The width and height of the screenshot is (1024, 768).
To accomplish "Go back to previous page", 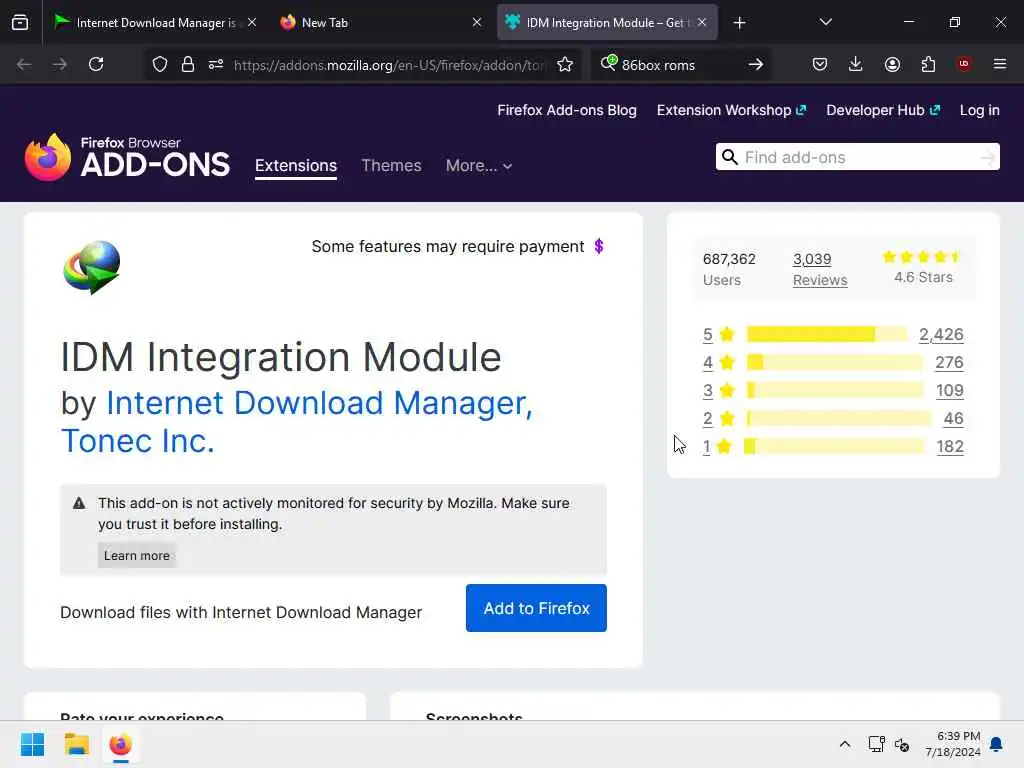I will (x=24, y=65).
